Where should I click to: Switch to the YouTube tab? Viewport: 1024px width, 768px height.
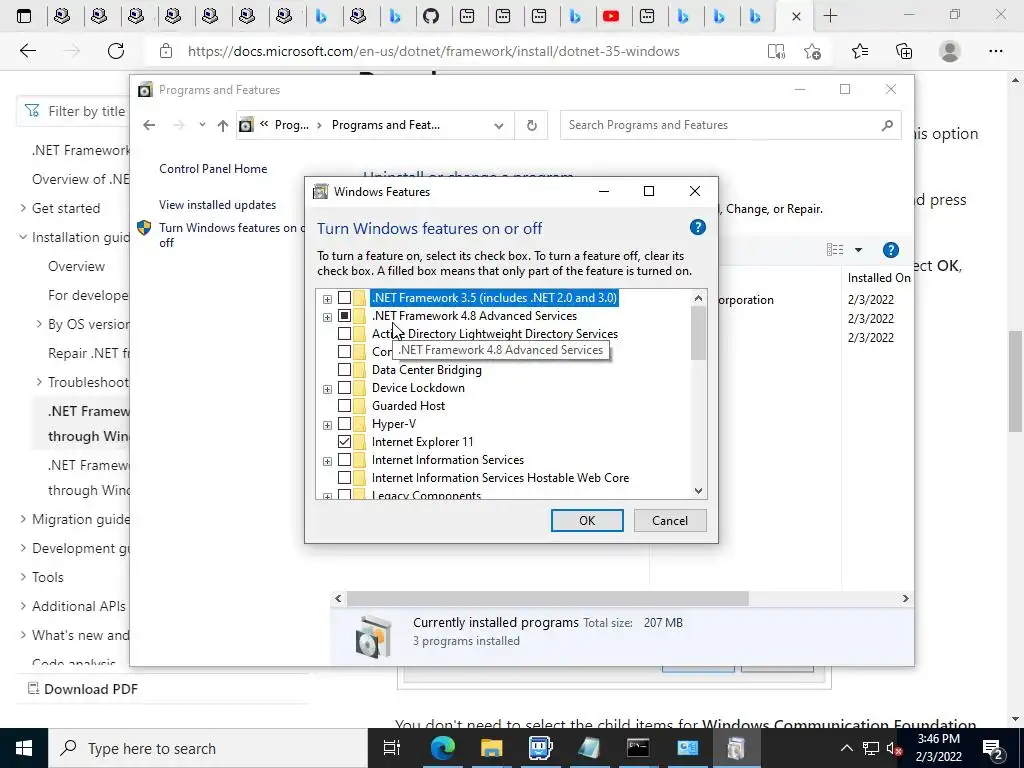(611, 16)
